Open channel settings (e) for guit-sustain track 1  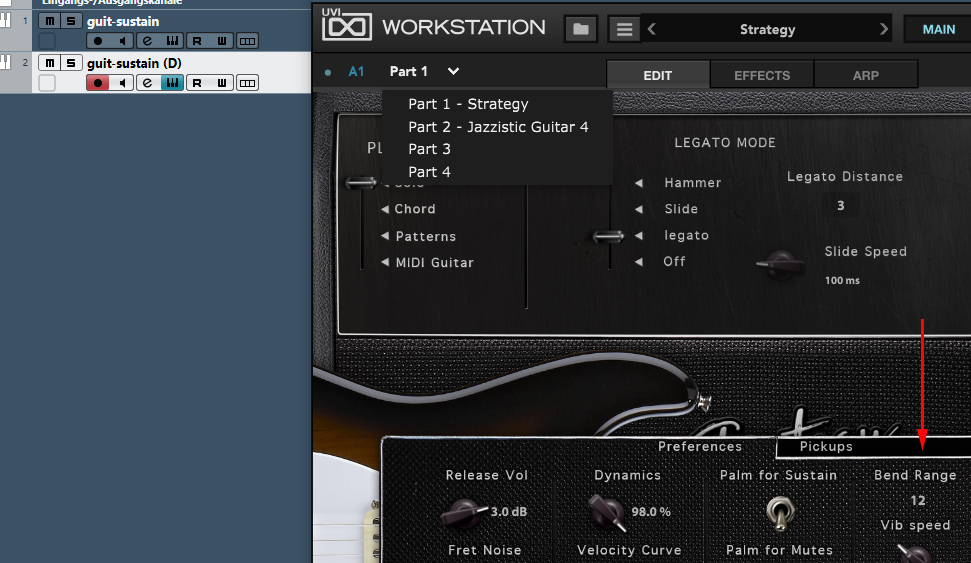[x=147, y=41]
